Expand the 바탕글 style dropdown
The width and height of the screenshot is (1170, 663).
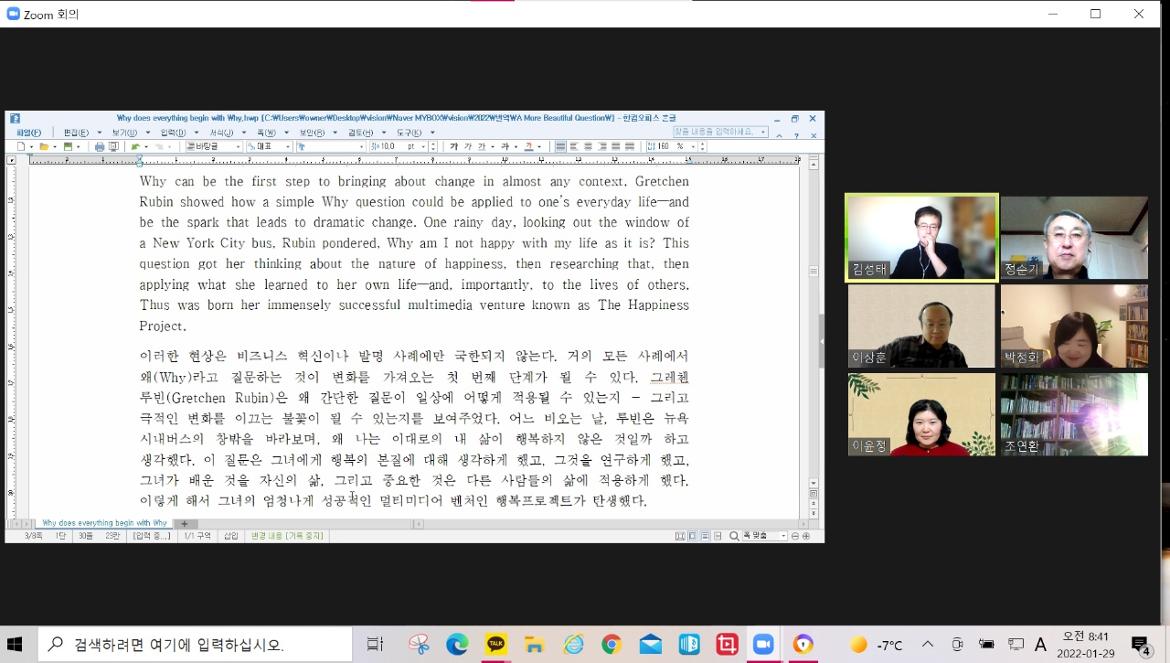pyautogui.click(x=238, y=147)
